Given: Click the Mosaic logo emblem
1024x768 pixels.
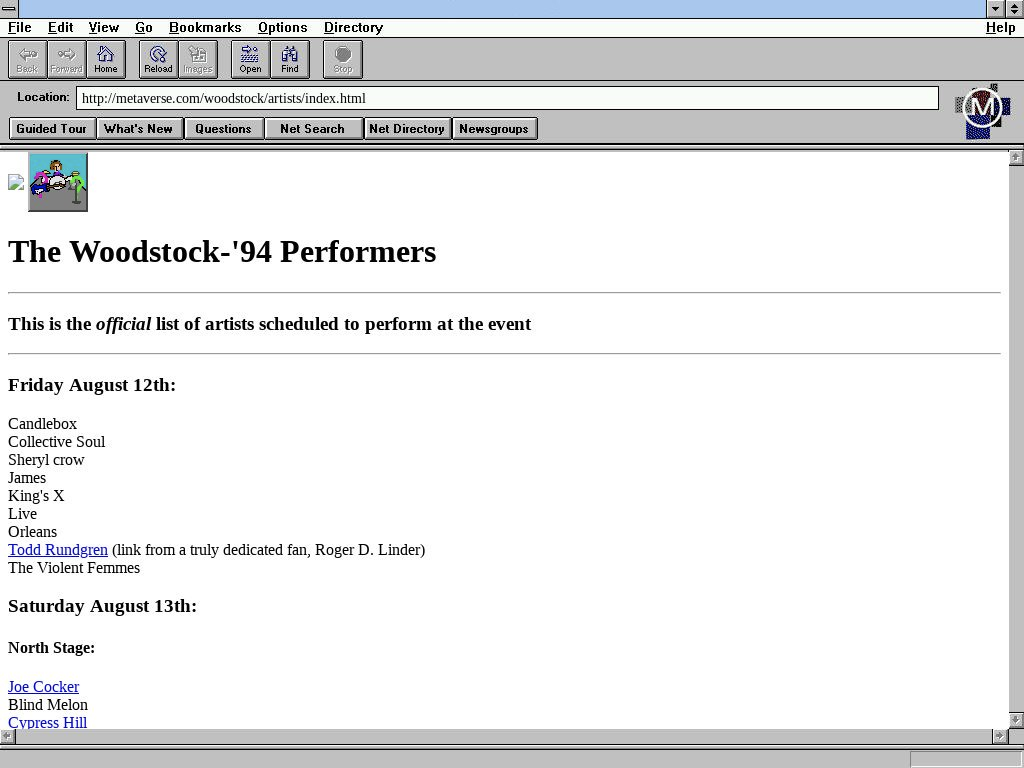Looking at the screenshot, I should pyautogui.click(x=982, y=110).
